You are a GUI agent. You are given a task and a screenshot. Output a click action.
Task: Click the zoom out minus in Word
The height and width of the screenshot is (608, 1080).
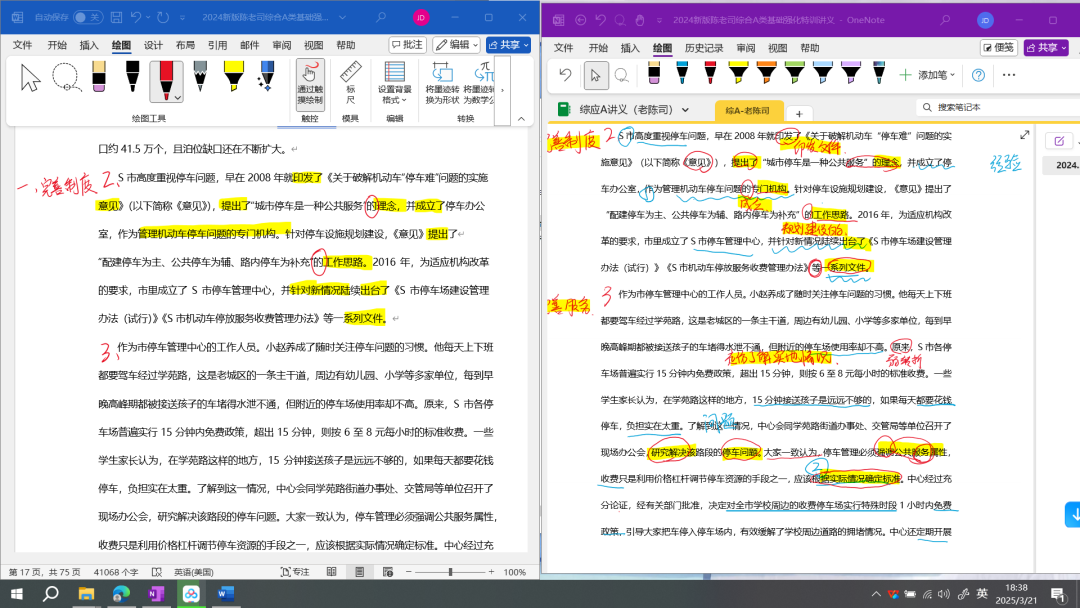[x=408, y=572]
